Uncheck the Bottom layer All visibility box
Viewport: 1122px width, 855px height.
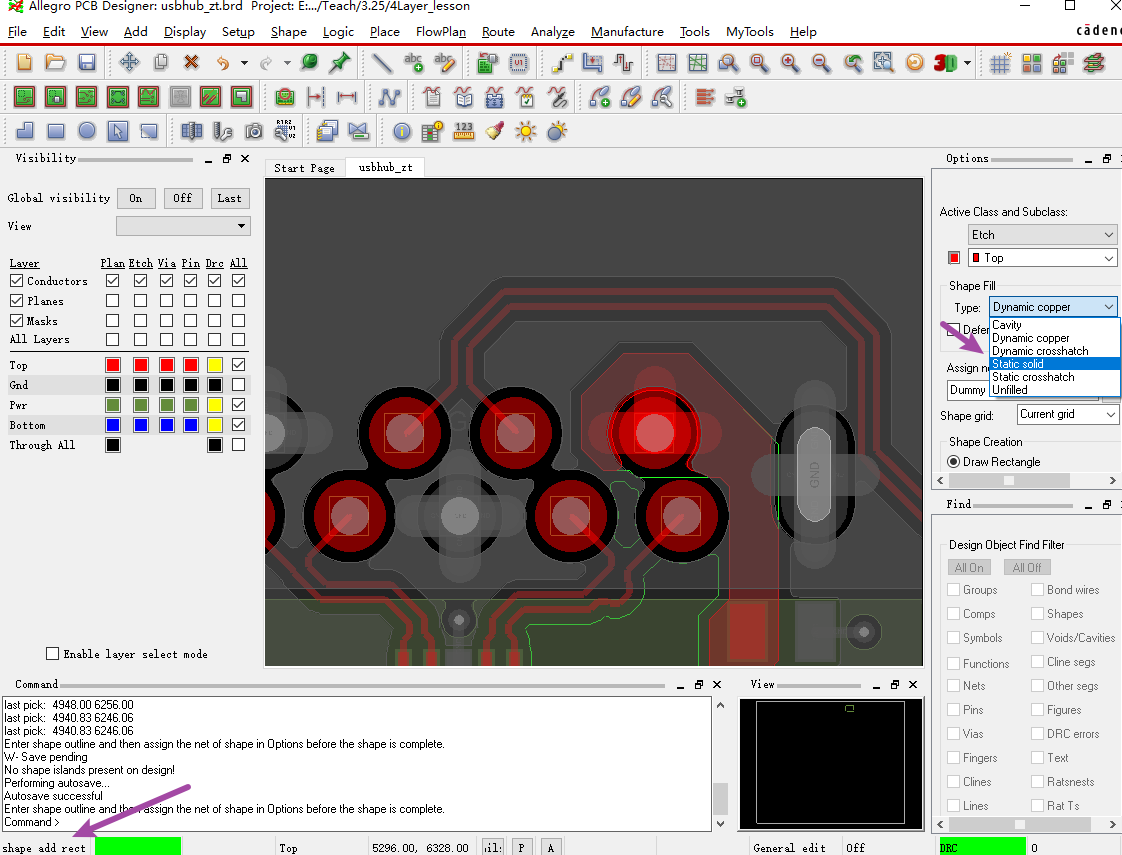point(238,425)
